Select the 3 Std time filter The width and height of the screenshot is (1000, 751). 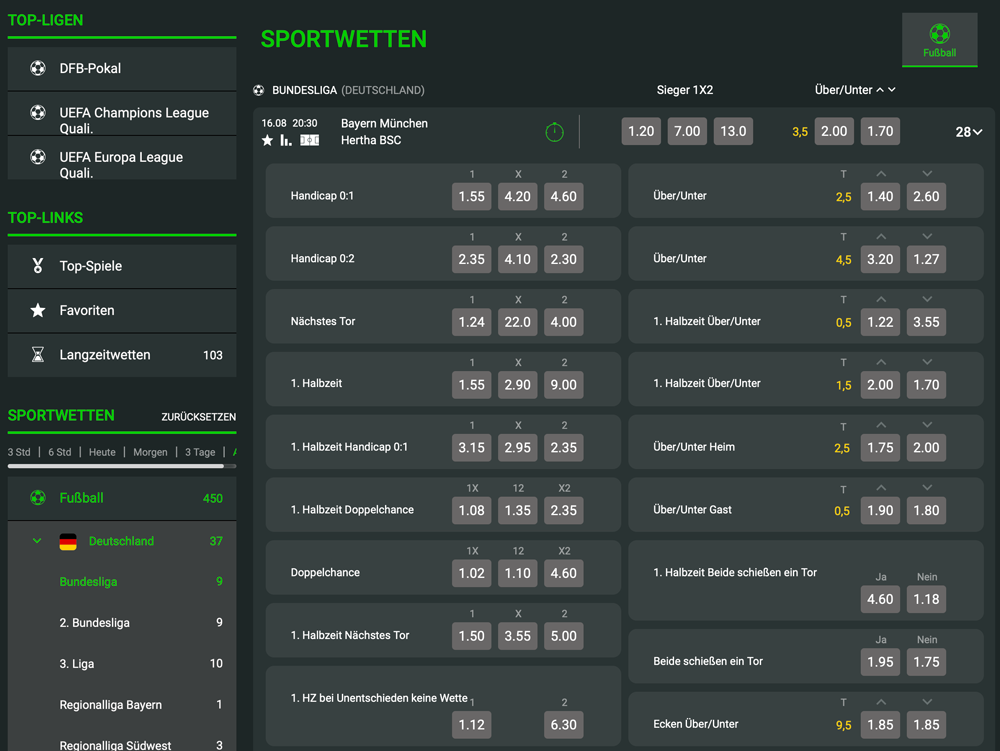tap(19, 452)
